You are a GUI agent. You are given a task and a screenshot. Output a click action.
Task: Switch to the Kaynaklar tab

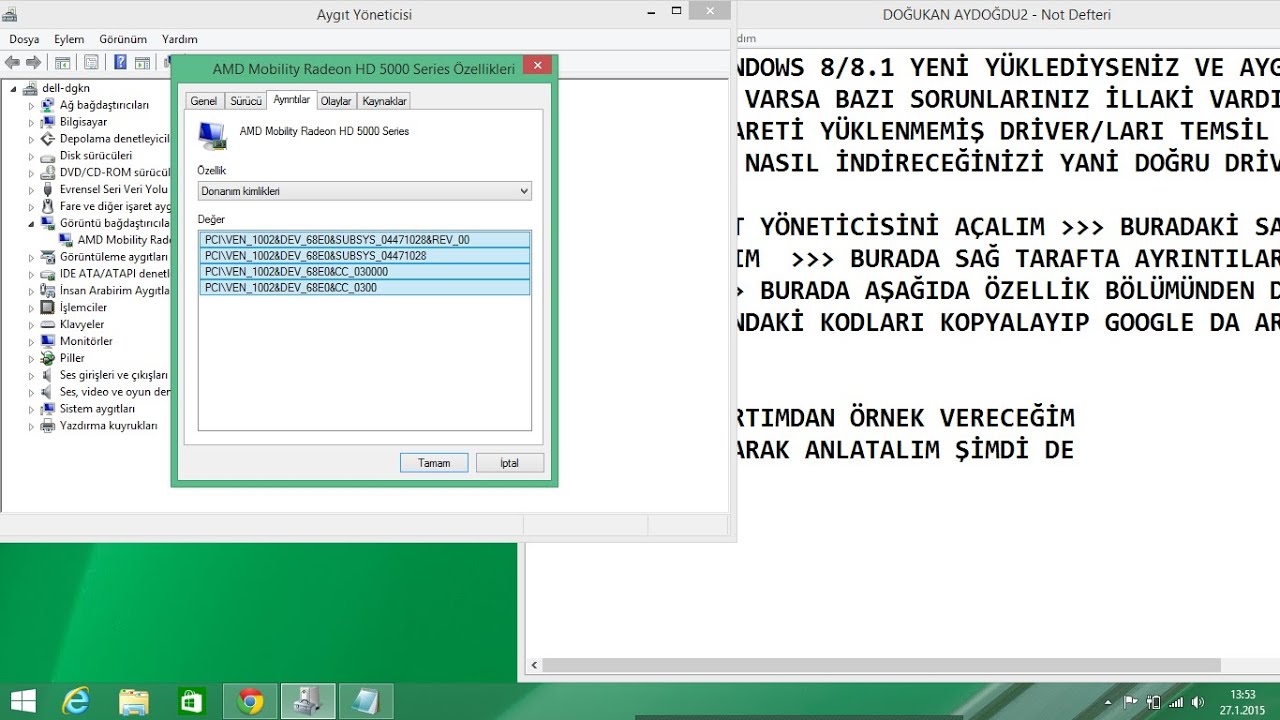[x=384, y=101]
